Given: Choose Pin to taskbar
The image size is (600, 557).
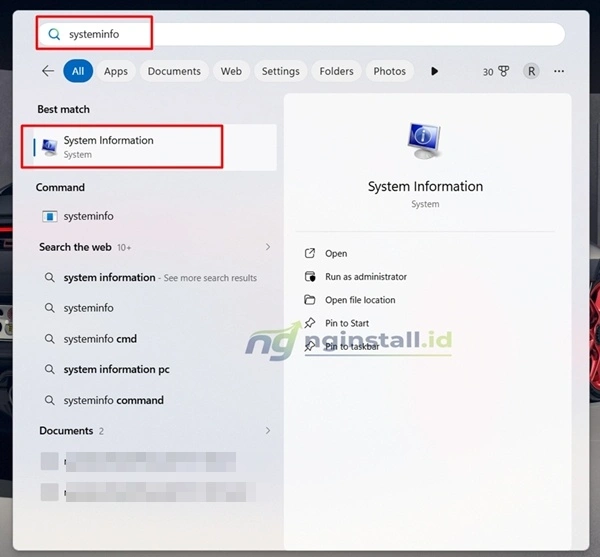Looking at the screenshot, I should 352,347.
